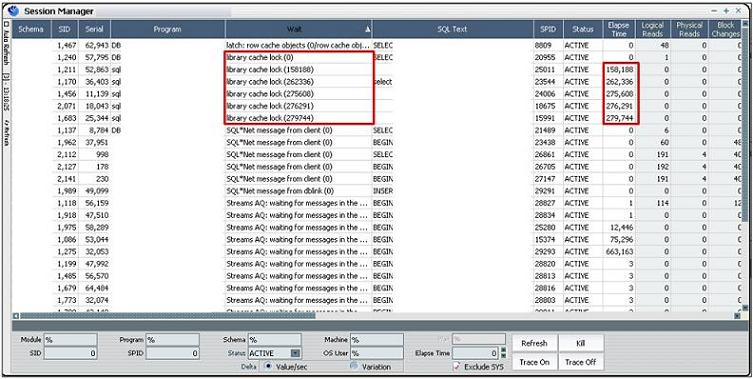This screenshot has height=379, width=753.
Task: Click the OS User filter input field
Action: [x=376, y=353]
